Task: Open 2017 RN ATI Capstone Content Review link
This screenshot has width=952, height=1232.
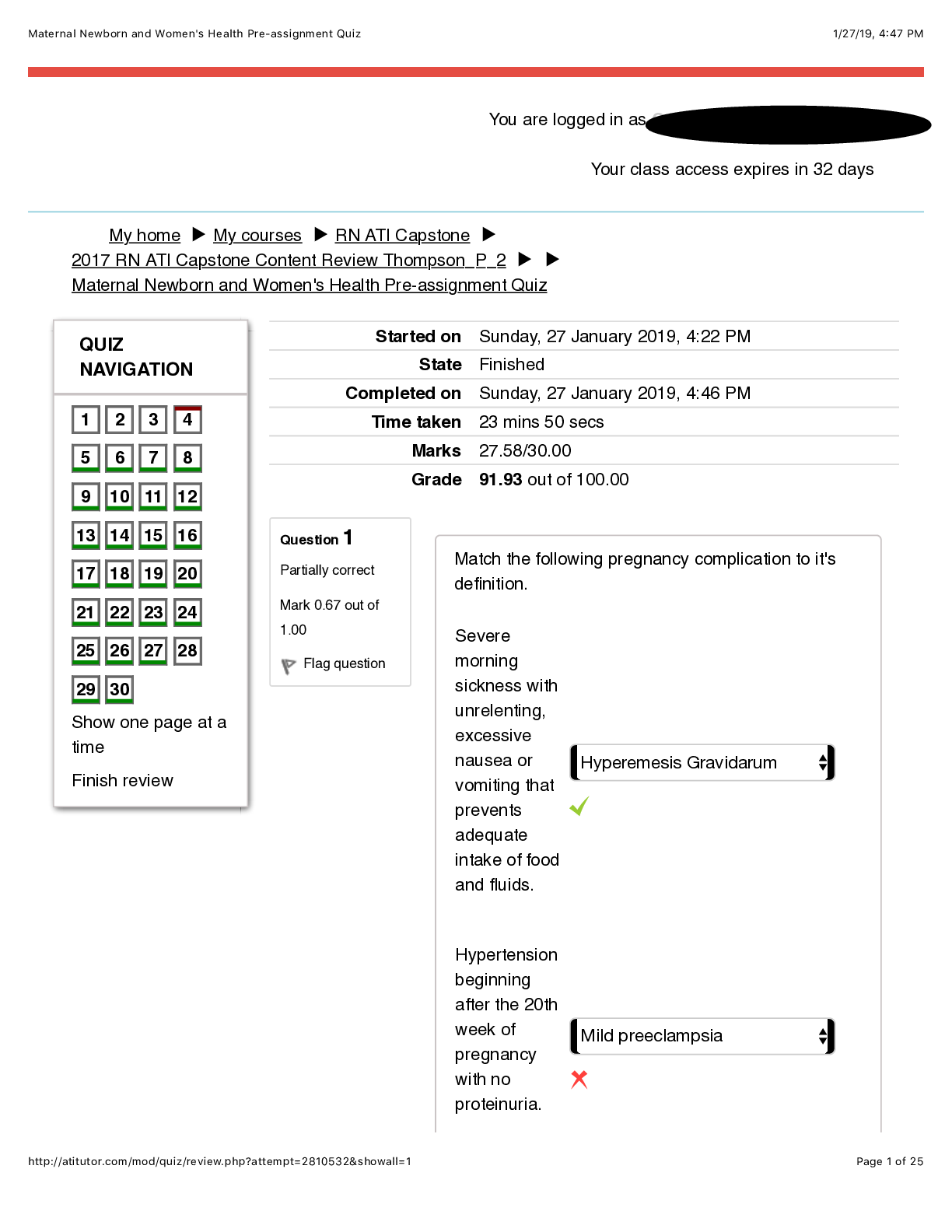Action: coord(289,261)
